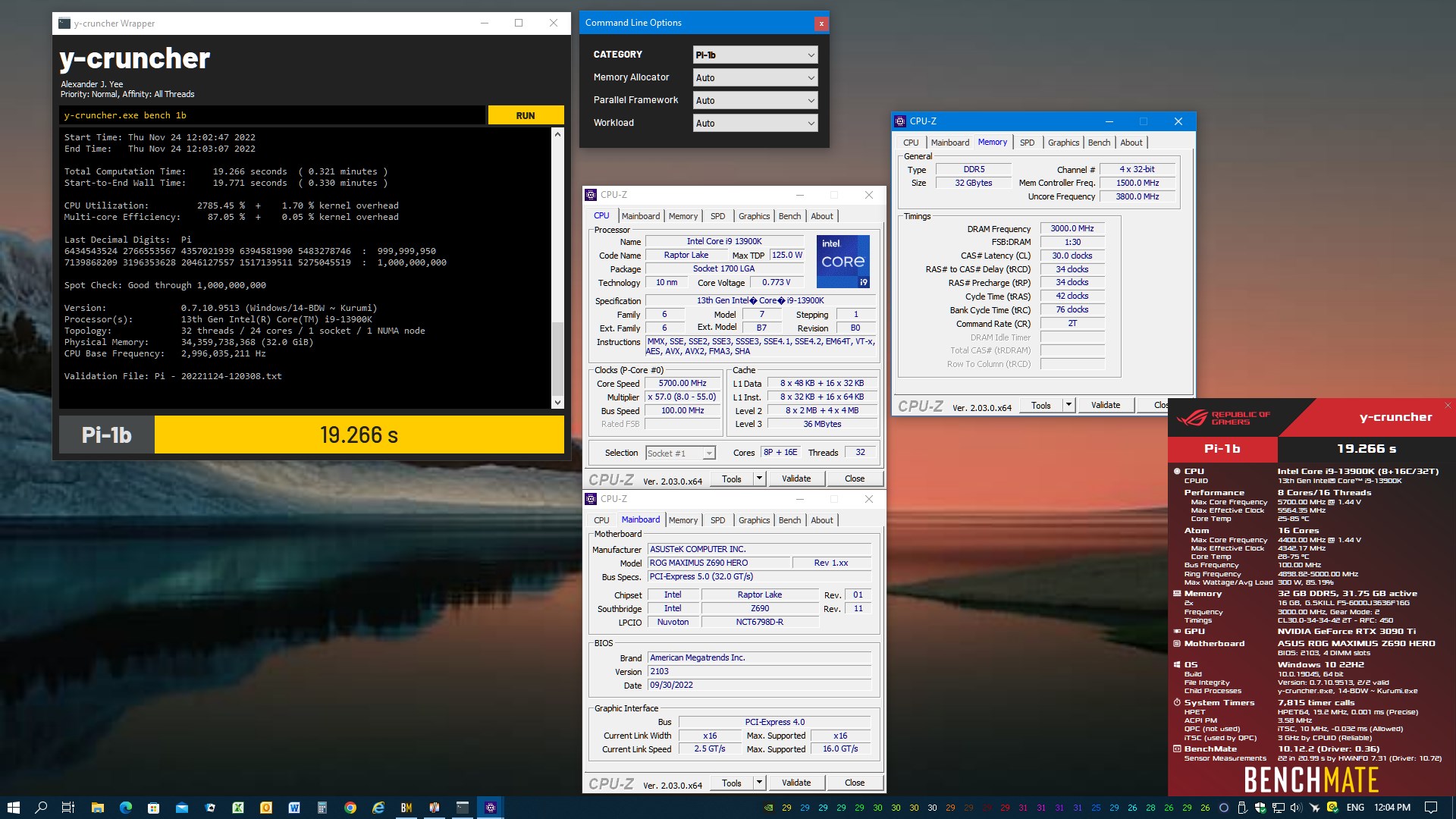Click the DRAM Frequency value 3000.0 MHz
1456x819 pixels.
coord(1072,229)
